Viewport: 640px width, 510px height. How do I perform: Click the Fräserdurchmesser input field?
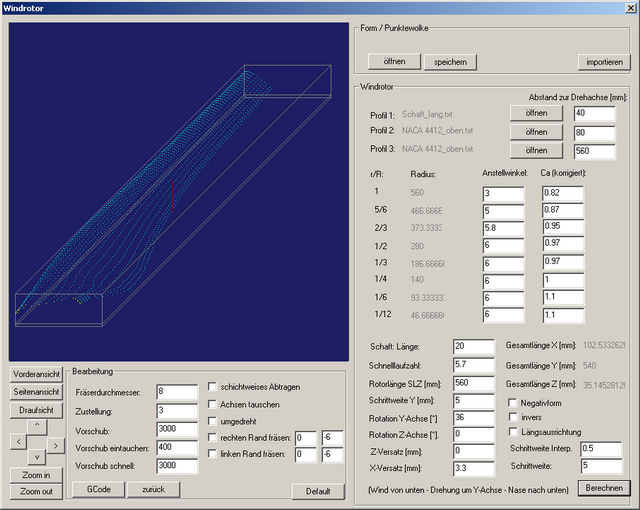coord(177,392)
